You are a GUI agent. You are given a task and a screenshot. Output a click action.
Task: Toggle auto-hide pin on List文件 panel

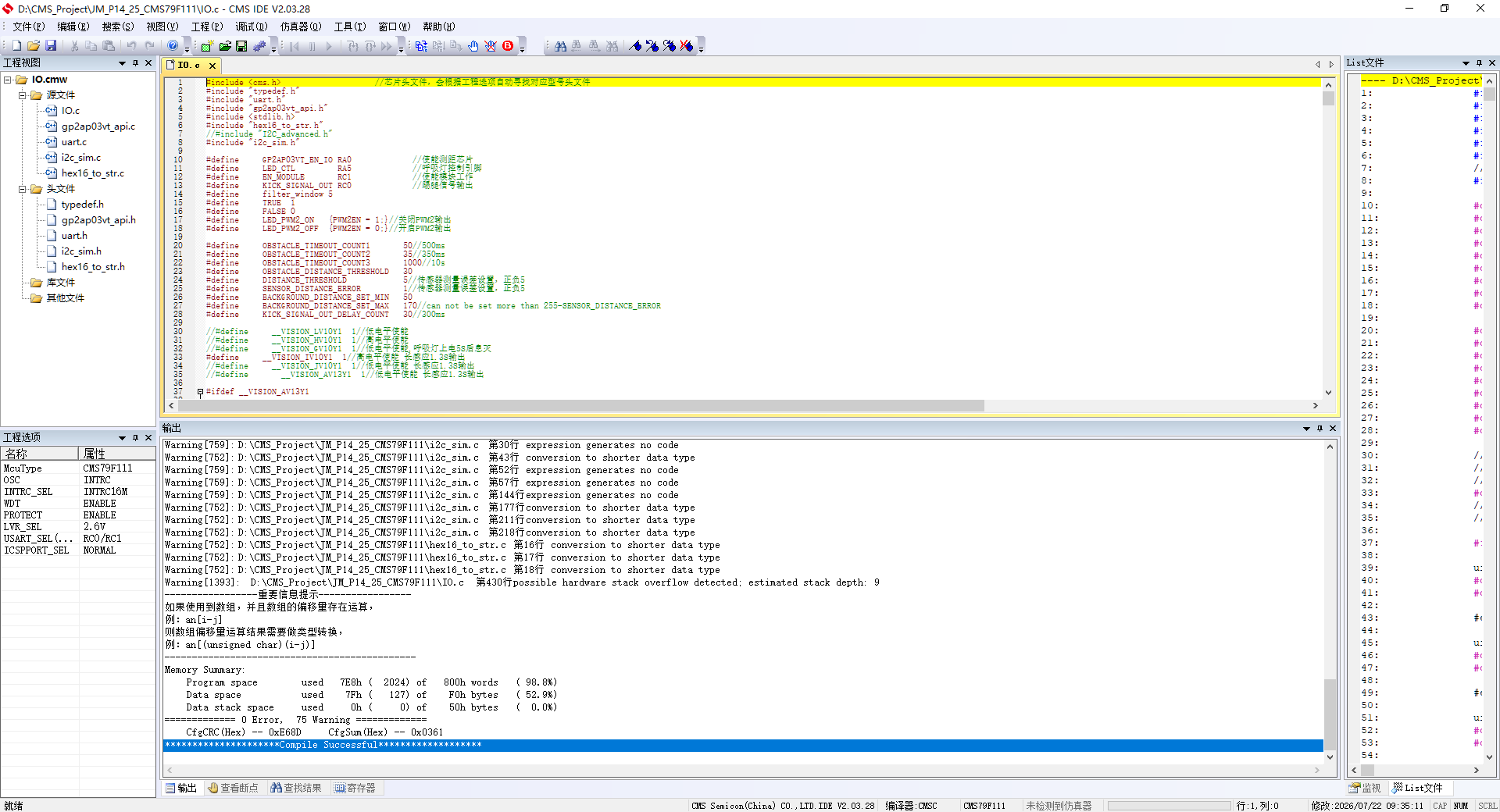(1479, 62)
